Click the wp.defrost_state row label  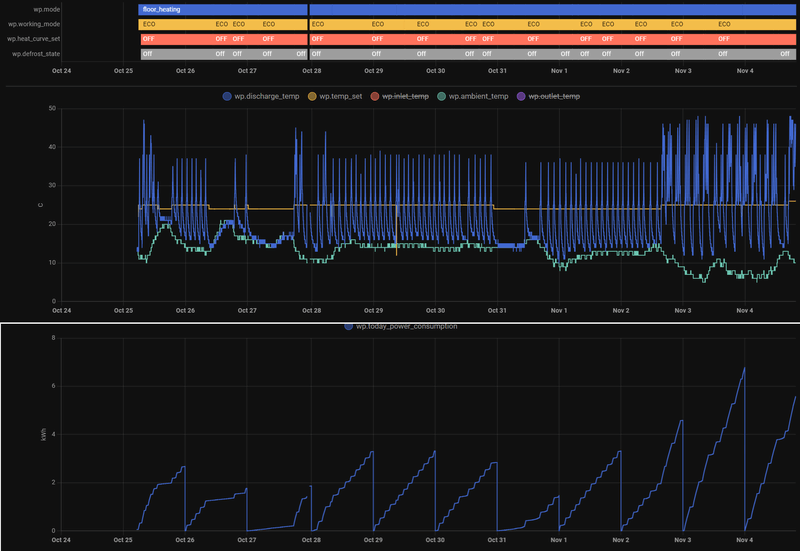point(36,54)
